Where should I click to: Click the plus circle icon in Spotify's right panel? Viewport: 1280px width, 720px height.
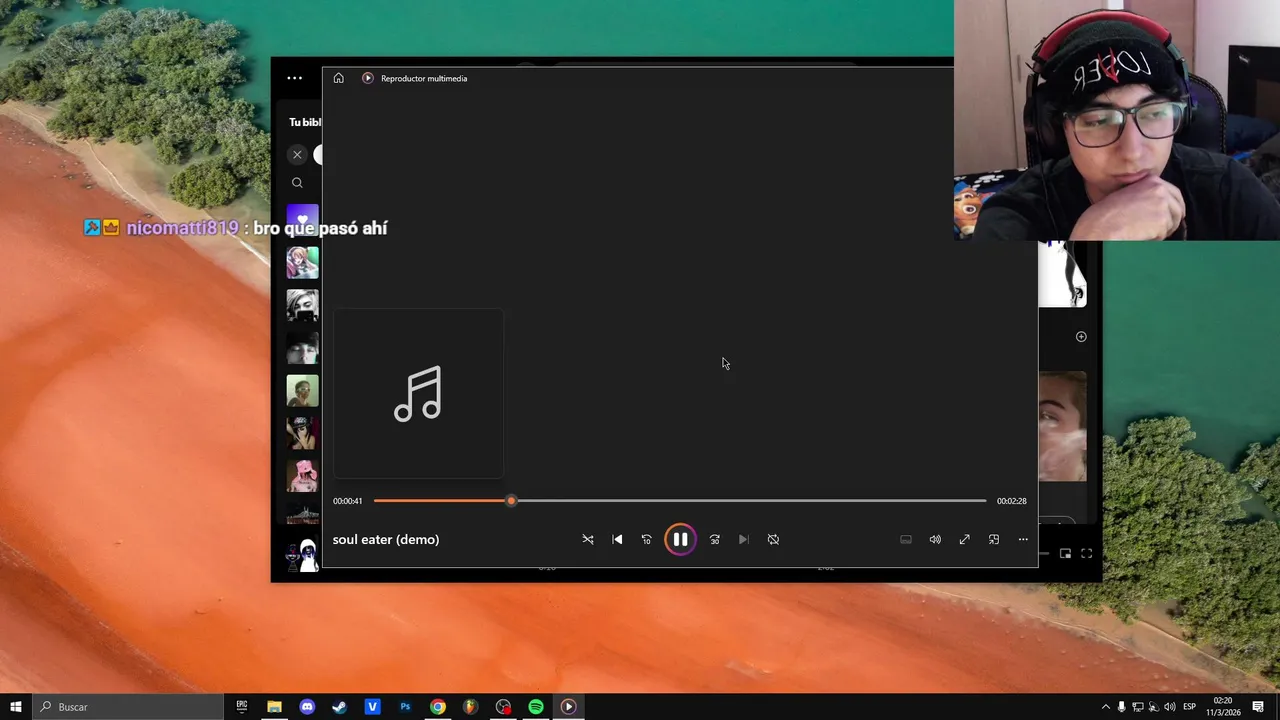[x=1081, y=337]
